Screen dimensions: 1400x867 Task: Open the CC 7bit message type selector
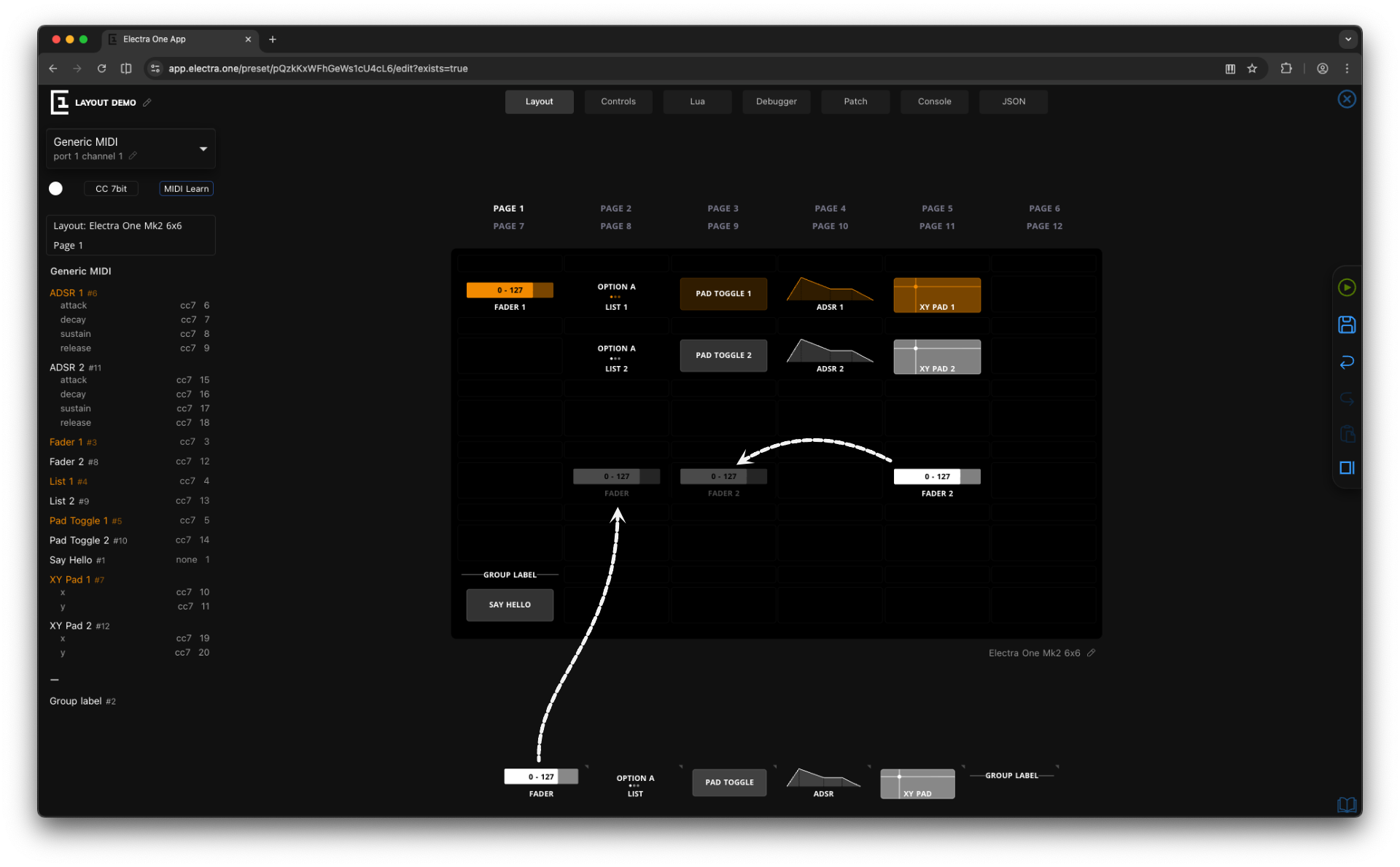coord(111,189)
